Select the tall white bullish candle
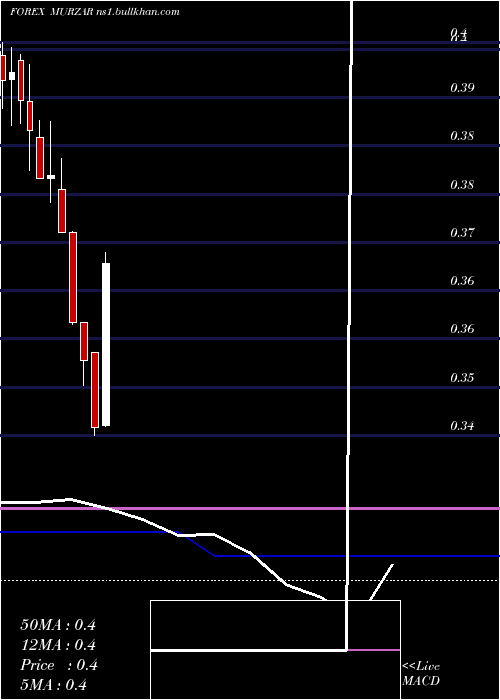 pyautogui.click(x=106, y=344)
